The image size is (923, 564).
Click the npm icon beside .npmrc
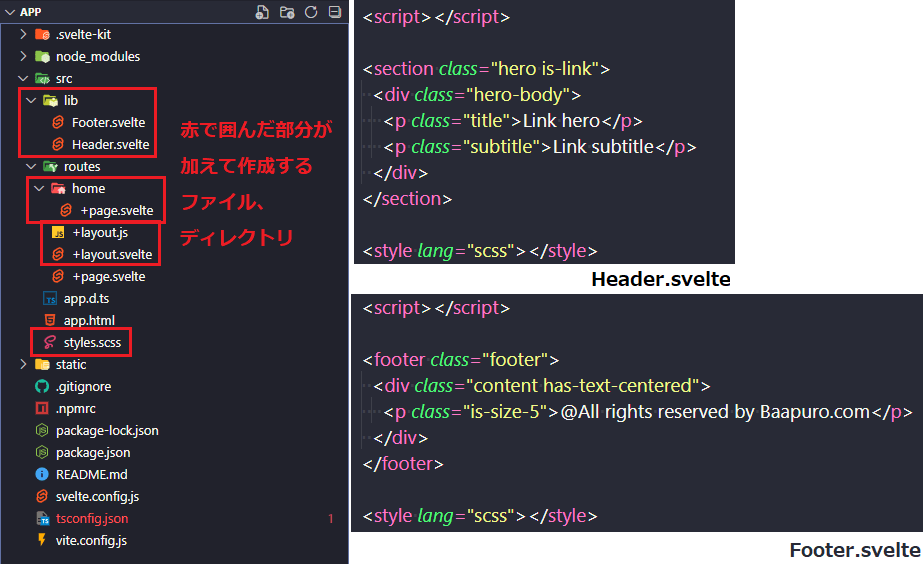pos(42,409)
